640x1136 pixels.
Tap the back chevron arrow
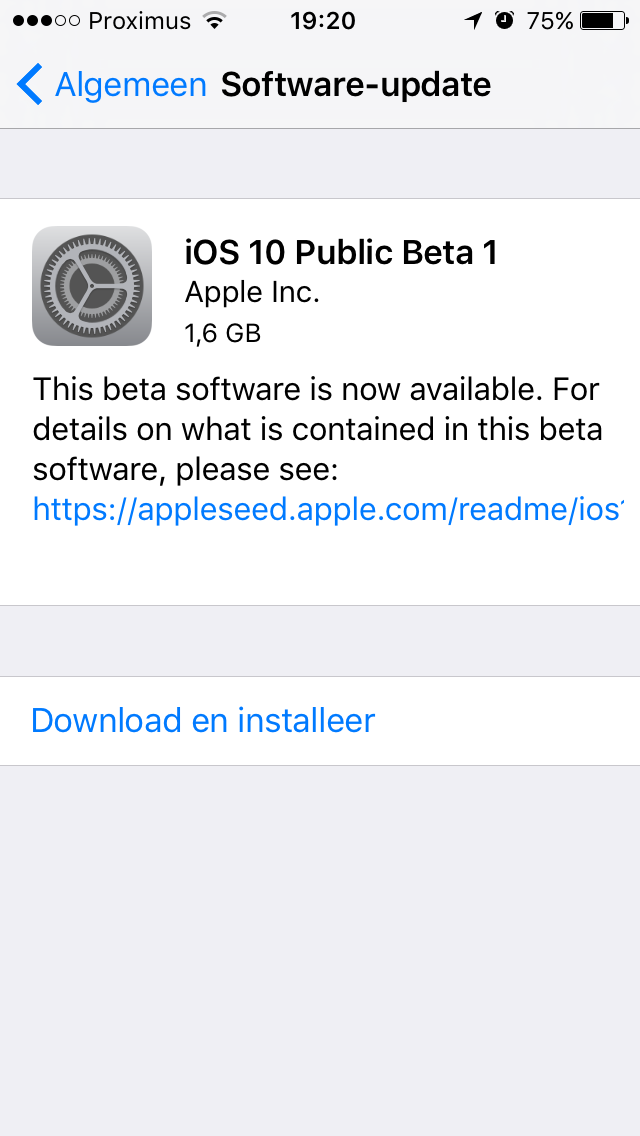pos(30,84)
